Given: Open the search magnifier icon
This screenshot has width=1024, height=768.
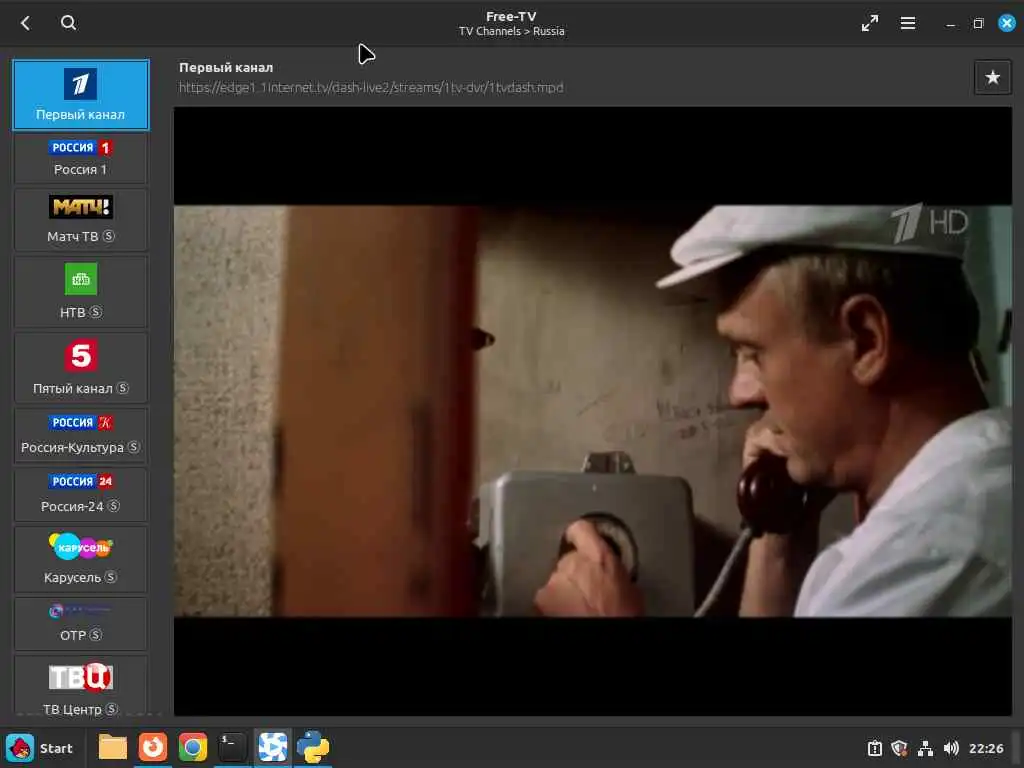Looking at the screenshot, I should 69,23.
